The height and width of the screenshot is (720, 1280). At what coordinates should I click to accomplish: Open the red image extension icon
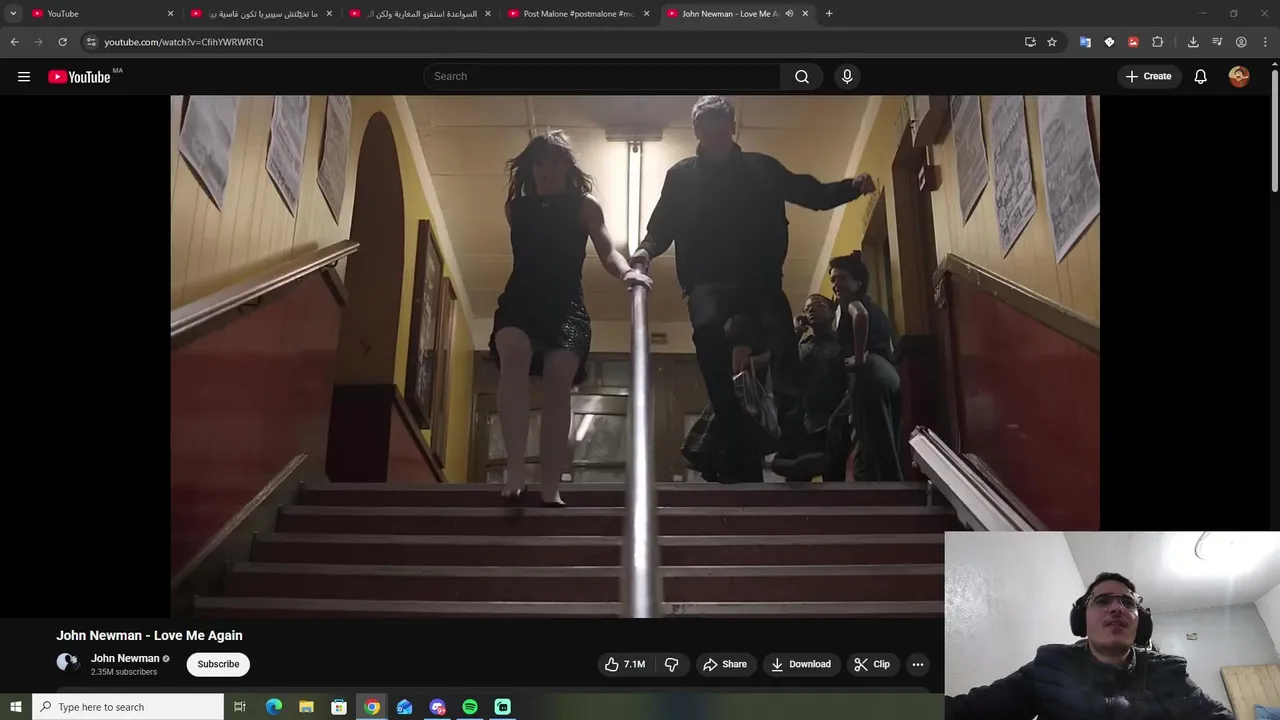(1133, 42)
